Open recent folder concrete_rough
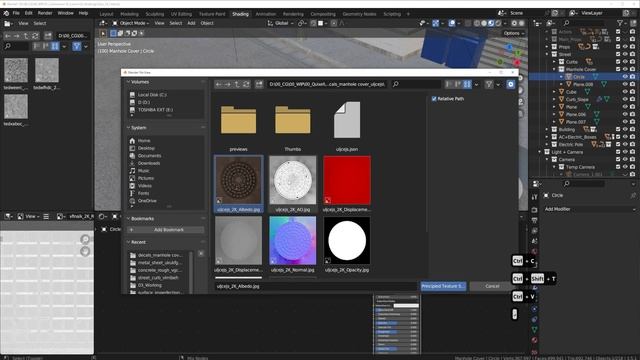Image resolution: width=640 pixels, height=360 pixels. [156, 270]
